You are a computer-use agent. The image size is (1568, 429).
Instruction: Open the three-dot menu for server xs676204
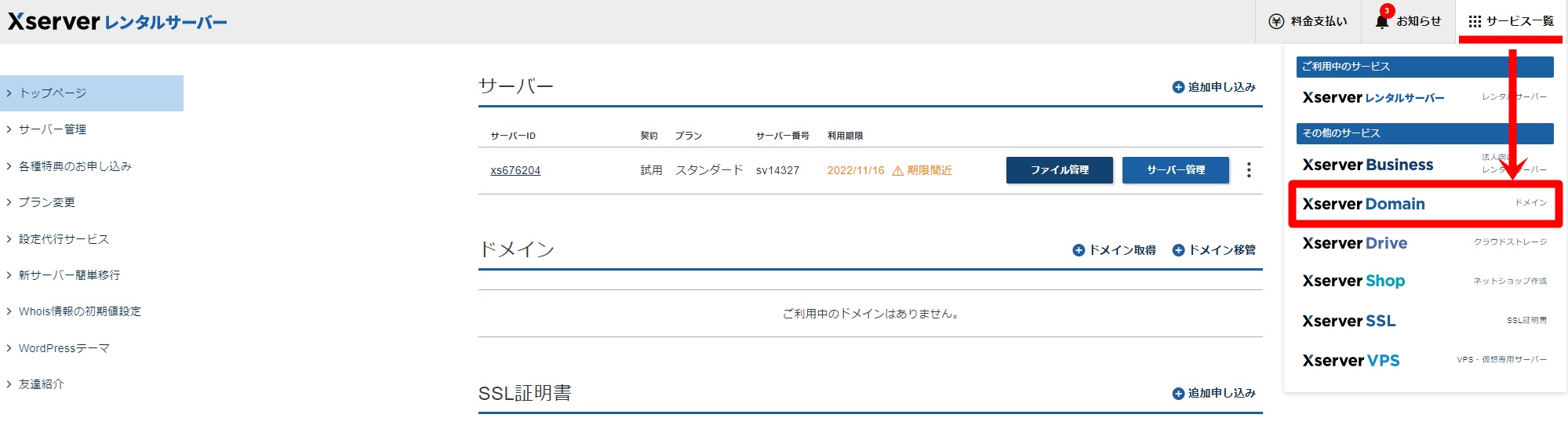click(x=1249, y=170)
